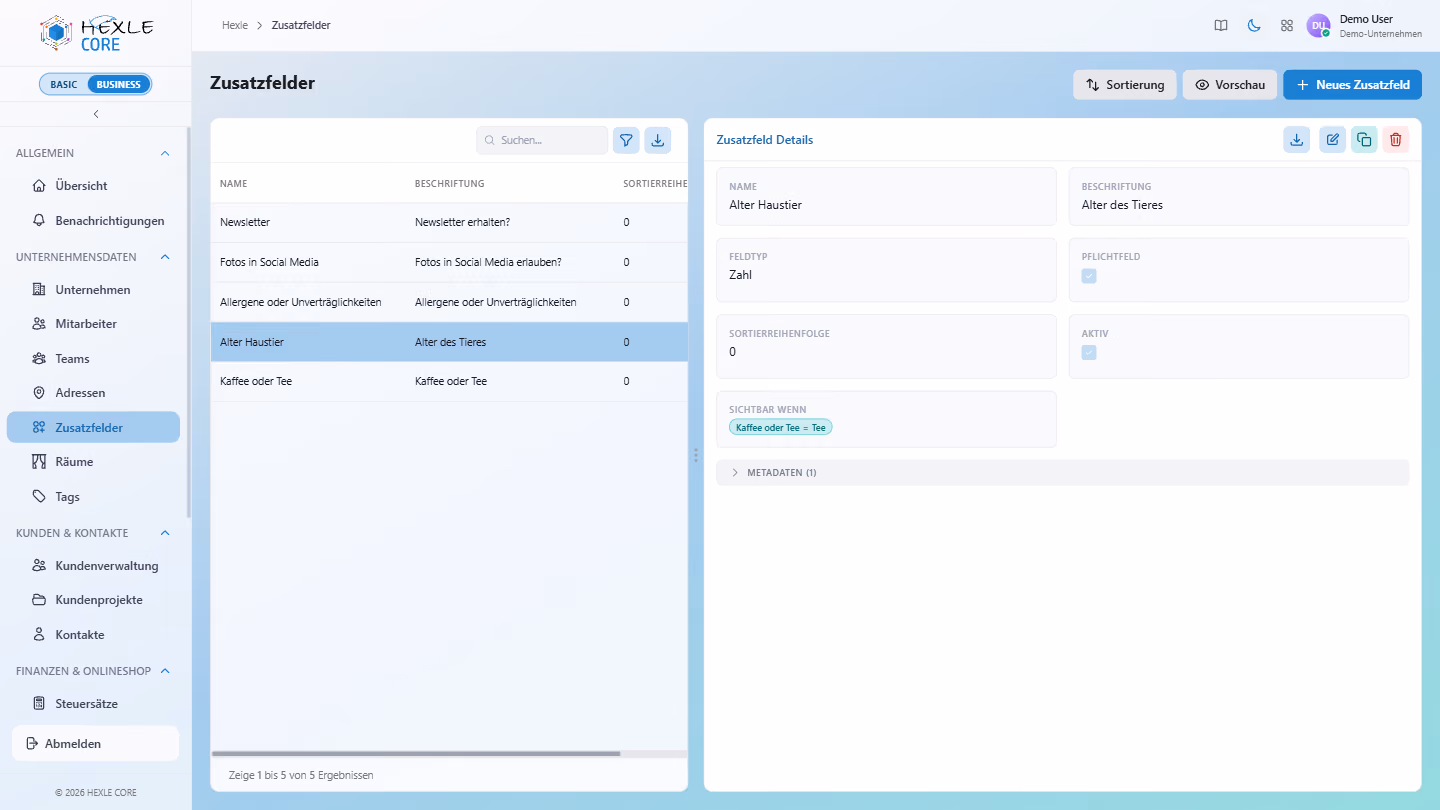
Task: Open Räume in sidebar
Action: 93,462
